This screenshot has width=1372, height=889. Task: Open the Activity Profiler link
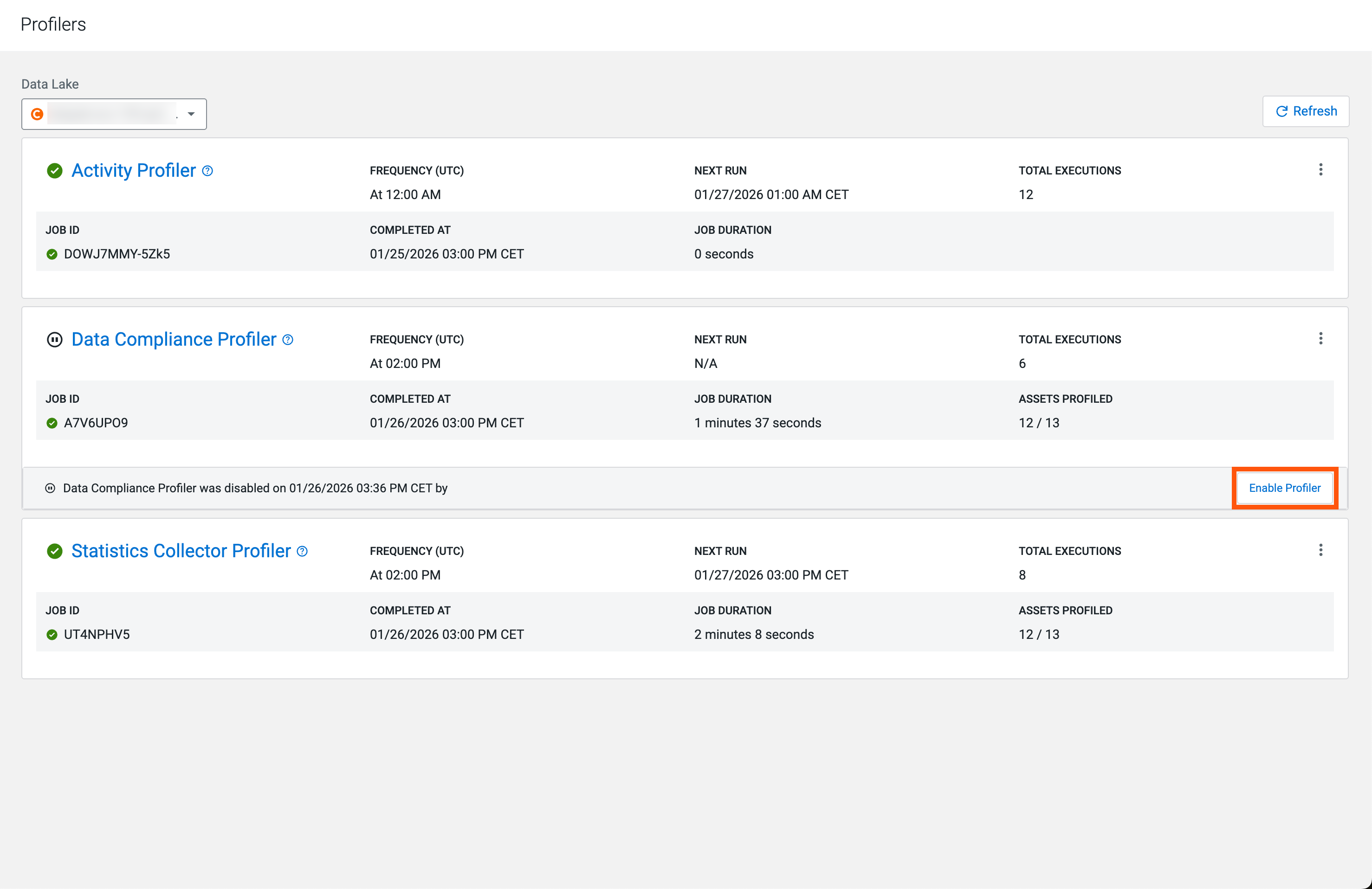[x=134, y=171]
